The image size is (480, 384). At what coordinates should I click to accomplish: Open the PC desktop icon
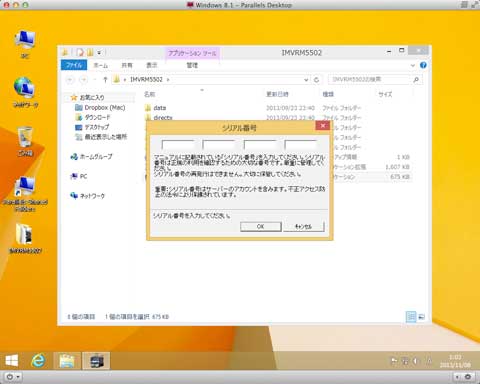25,44
